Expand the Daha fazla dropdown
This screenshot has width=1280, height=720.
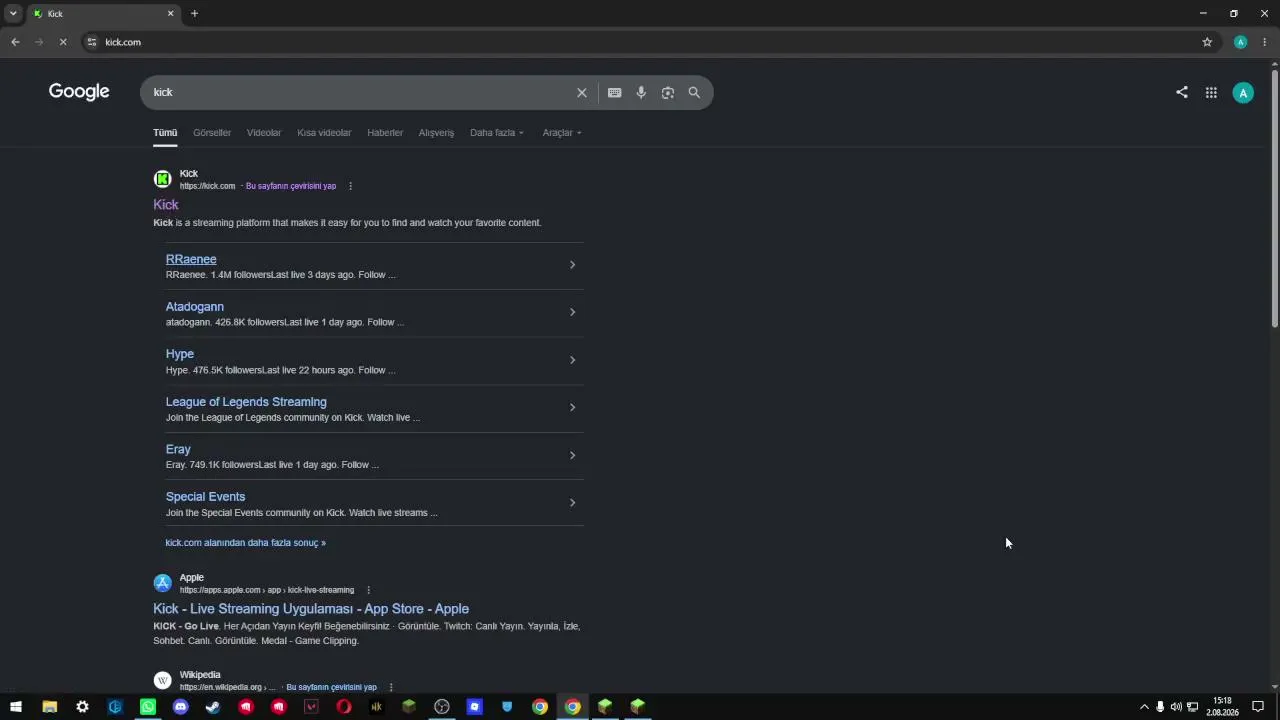pyautogui.click(x=497, y=133)
